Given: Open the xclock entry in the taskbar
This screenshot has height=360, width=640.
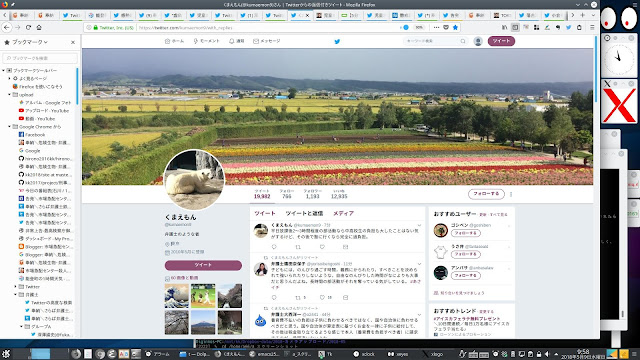Looking at the screenshot, I should [364, 354].
